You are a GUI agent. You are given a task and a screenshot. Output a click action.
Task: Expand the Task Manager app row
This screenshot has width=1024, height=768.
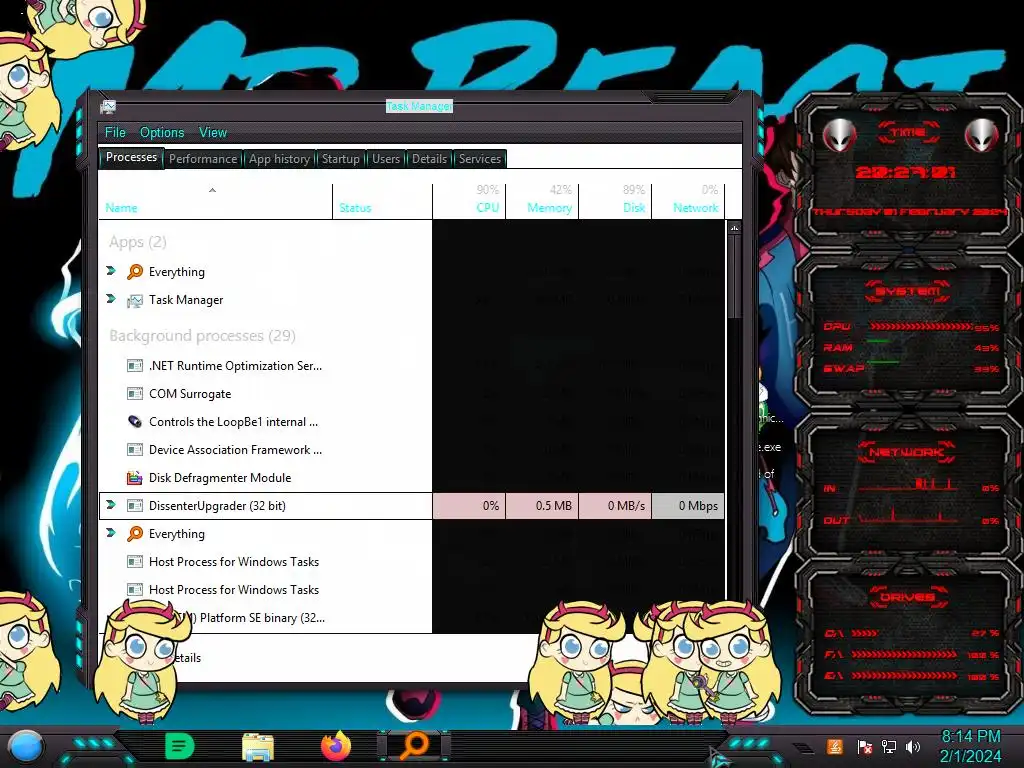click(111, 298)
